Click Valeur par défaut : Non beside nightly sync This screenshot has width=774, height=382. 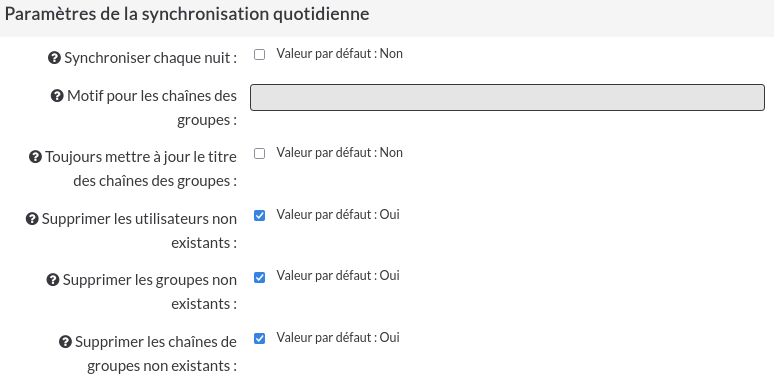click(340, 54)
